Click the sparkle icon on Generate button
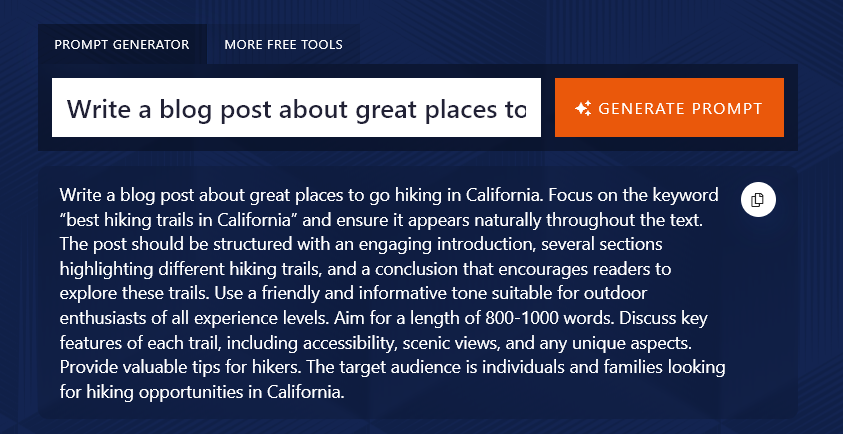The image size is (843, 434). click(584, 108)
